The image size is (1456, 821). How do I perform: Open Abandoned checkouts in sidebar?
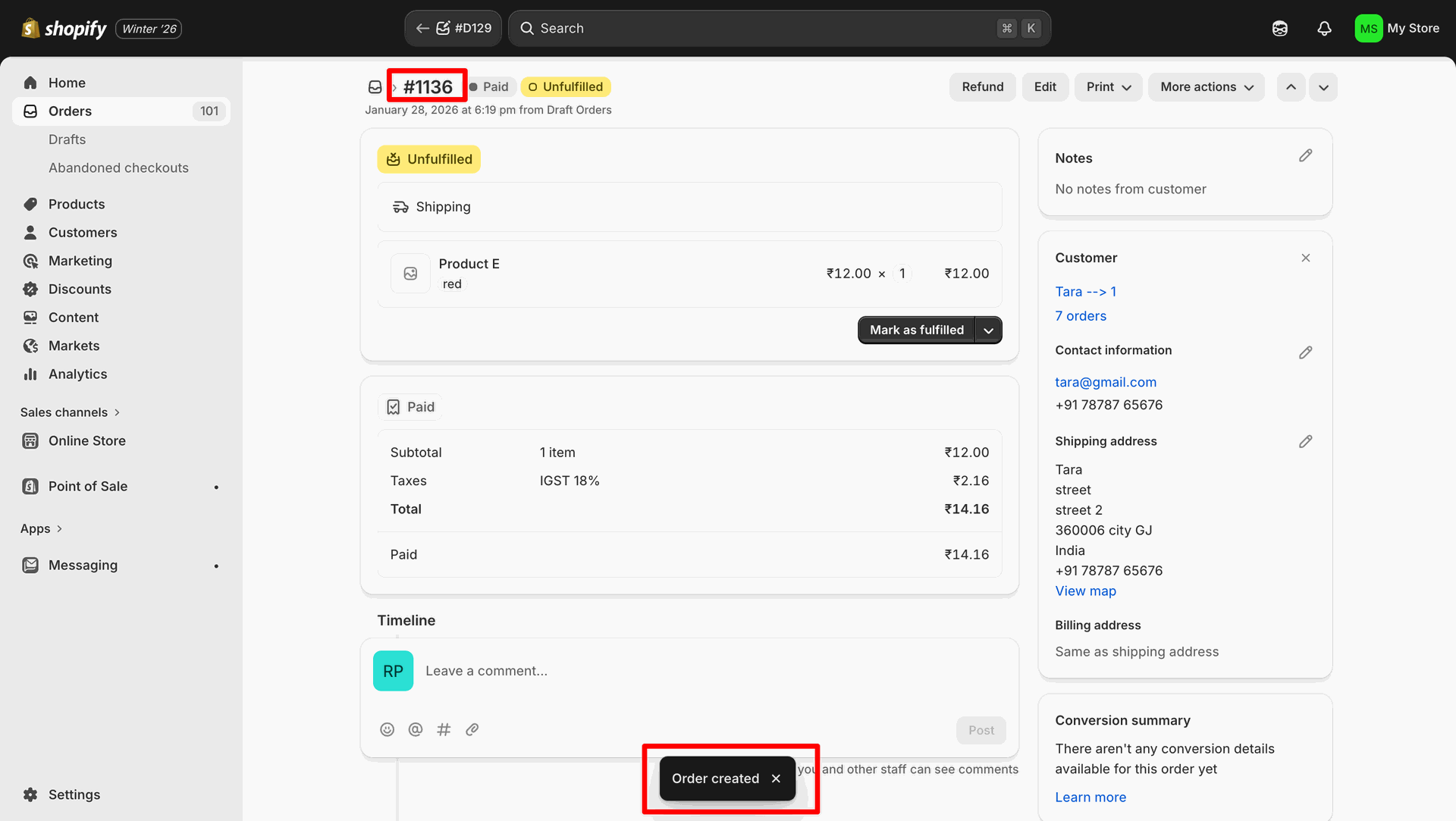(118, 168)
